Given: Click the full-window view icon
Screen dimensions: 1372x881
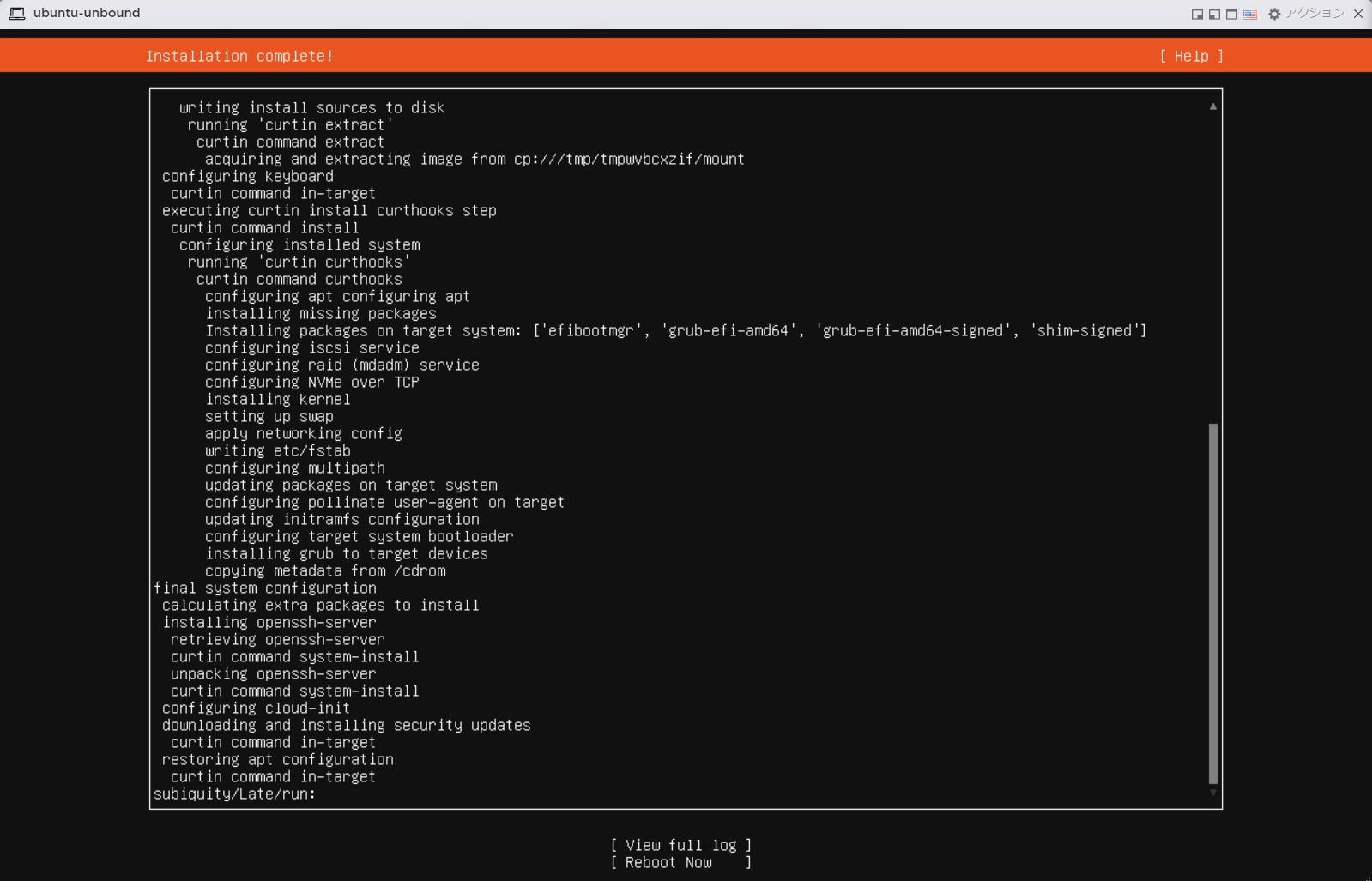Looking at the screenshot, I should coord(1231,14).
